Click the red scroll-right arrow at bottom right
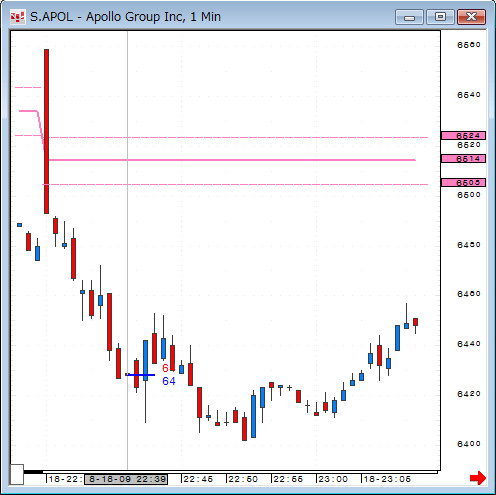Screen dimensions: 496x495 click(478, 478)
